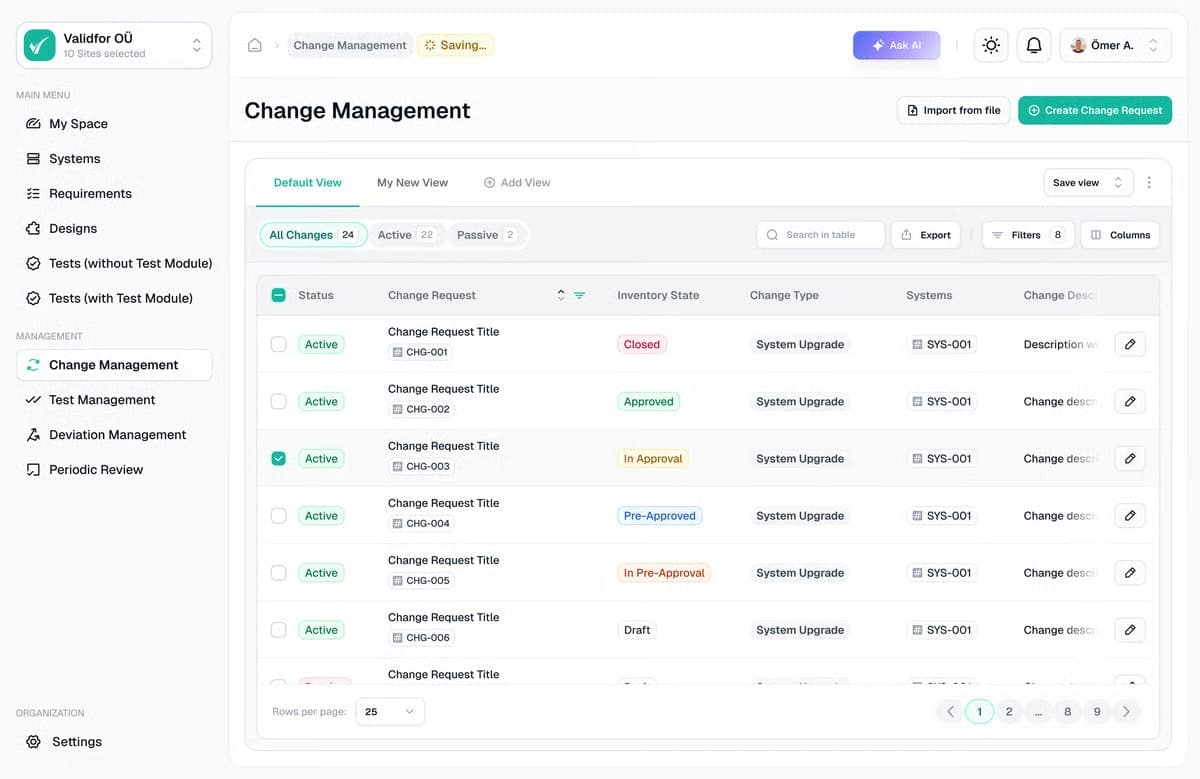
Task: Open the three-dot view options menu
Action: tap(1149, 182)
